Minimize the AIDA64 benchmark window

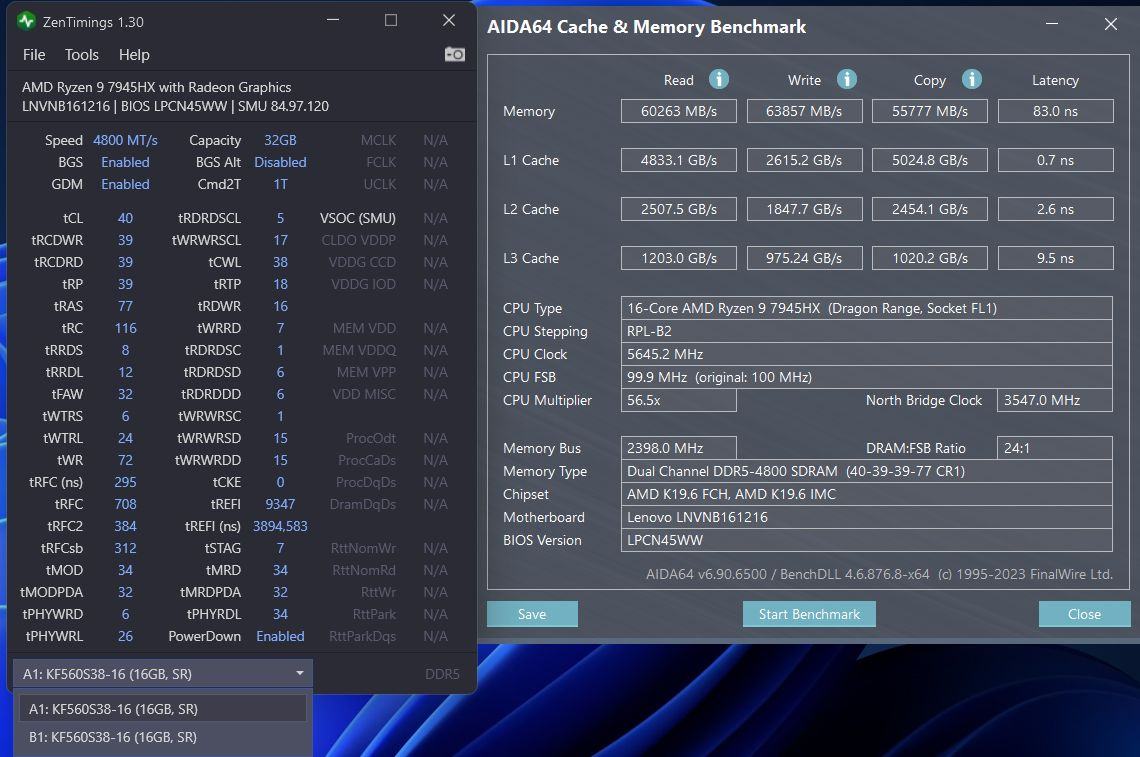pos(1052,24)
